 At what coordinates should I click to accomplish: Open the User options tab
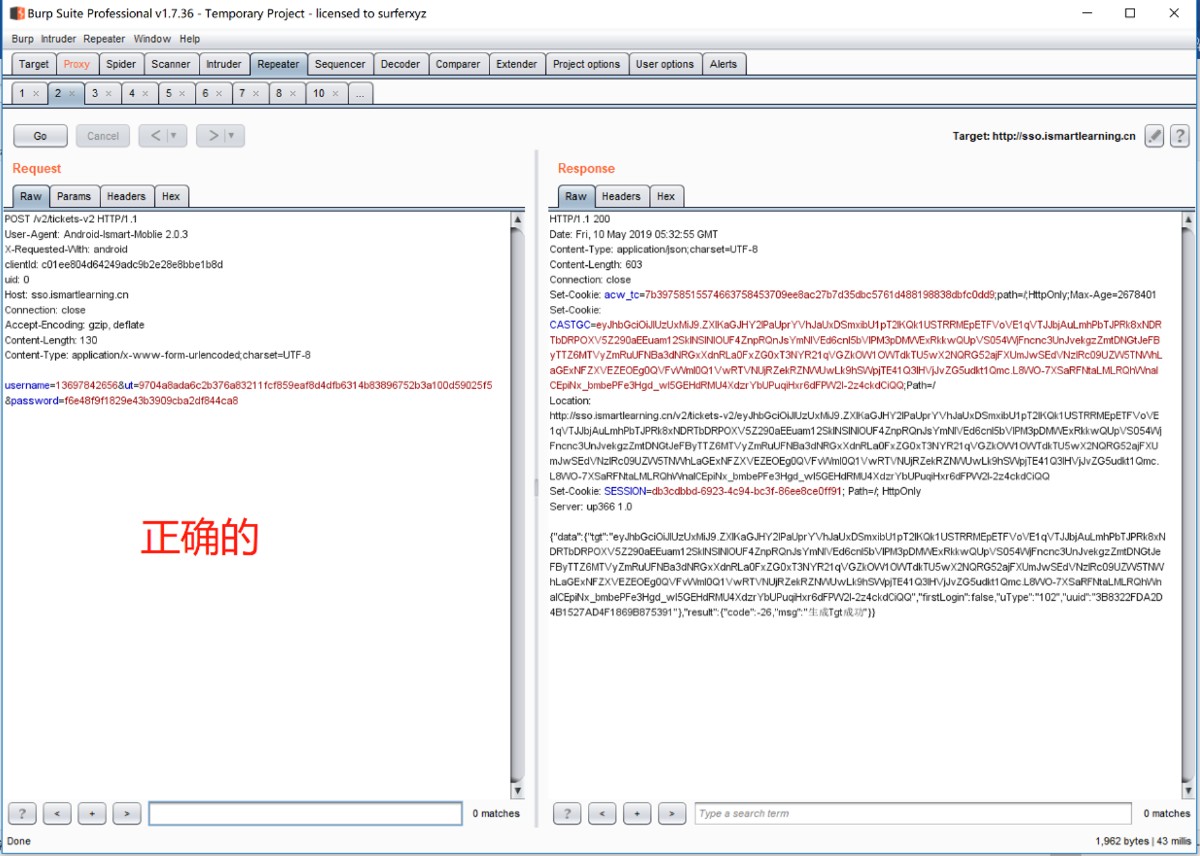coord(665,64)
